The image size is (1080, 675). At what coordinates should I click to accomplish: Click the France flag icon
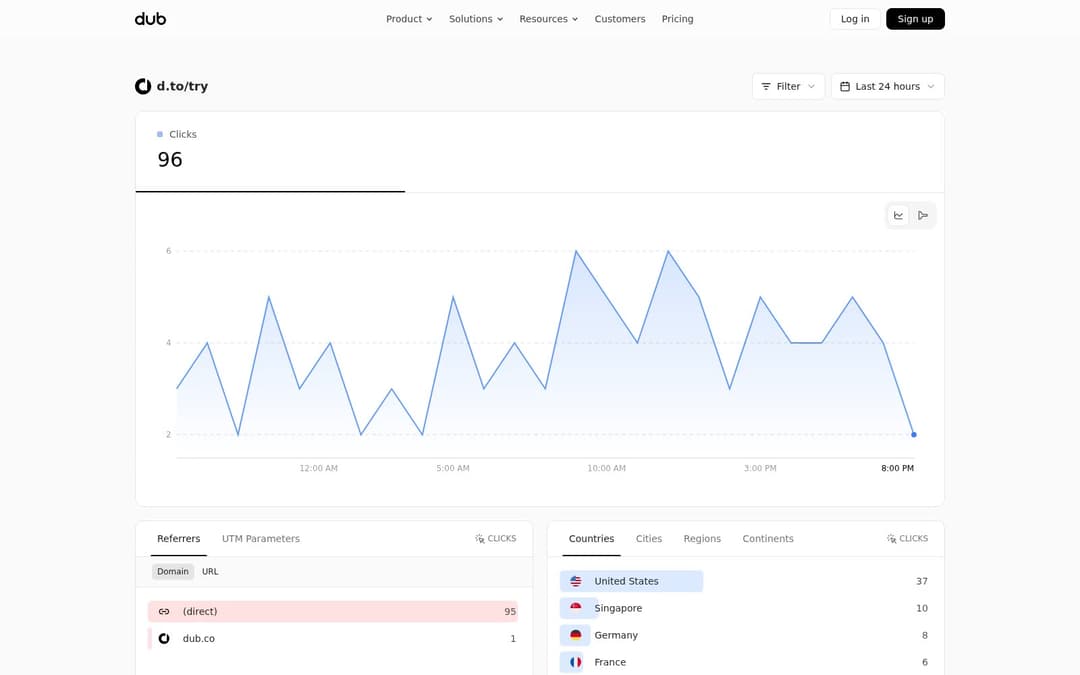point(576,662)
